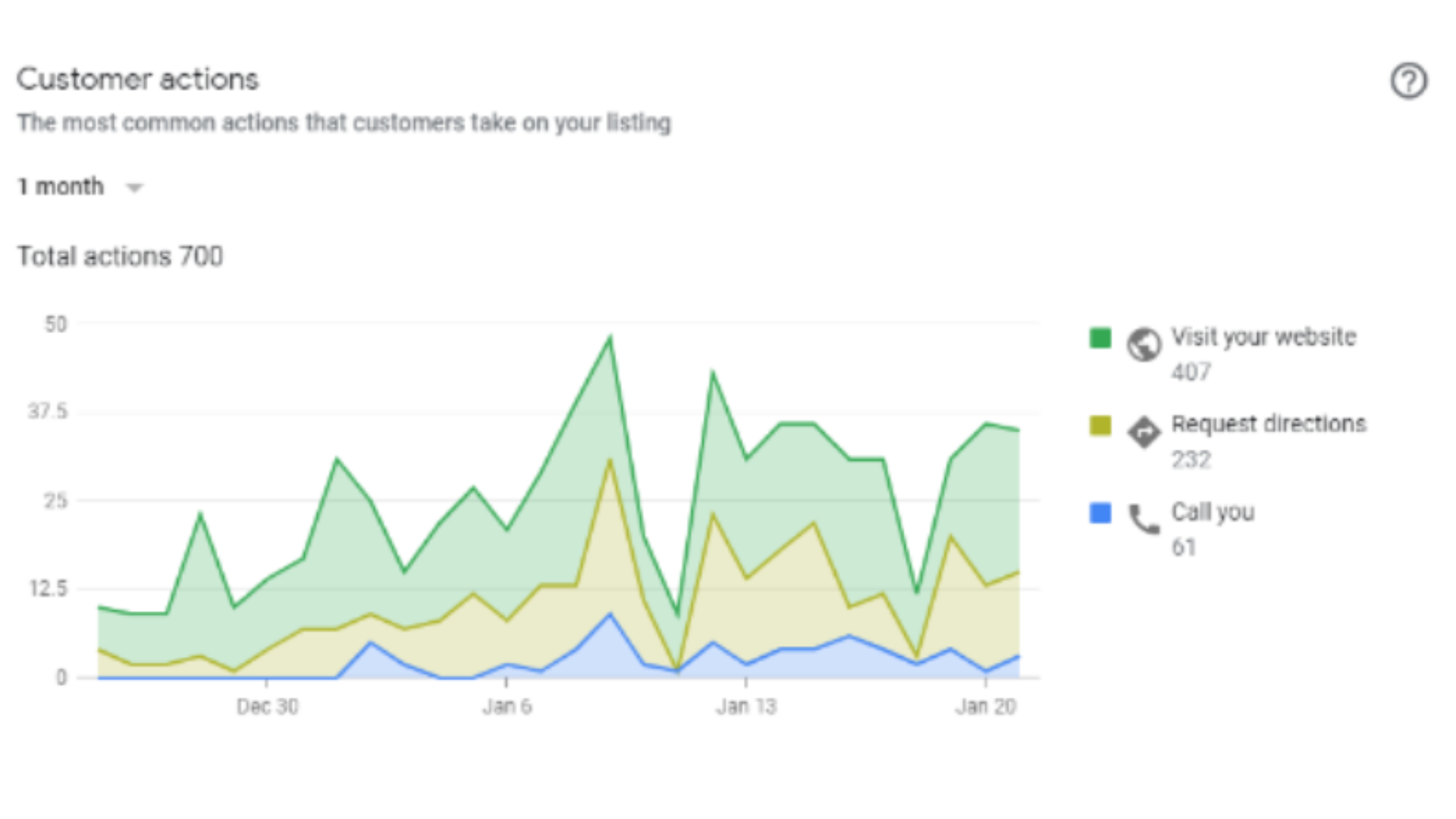Click the Jan 20 date on the axis
The image size is (1456, 819).
pyautogui.click(x=985, y=707)
